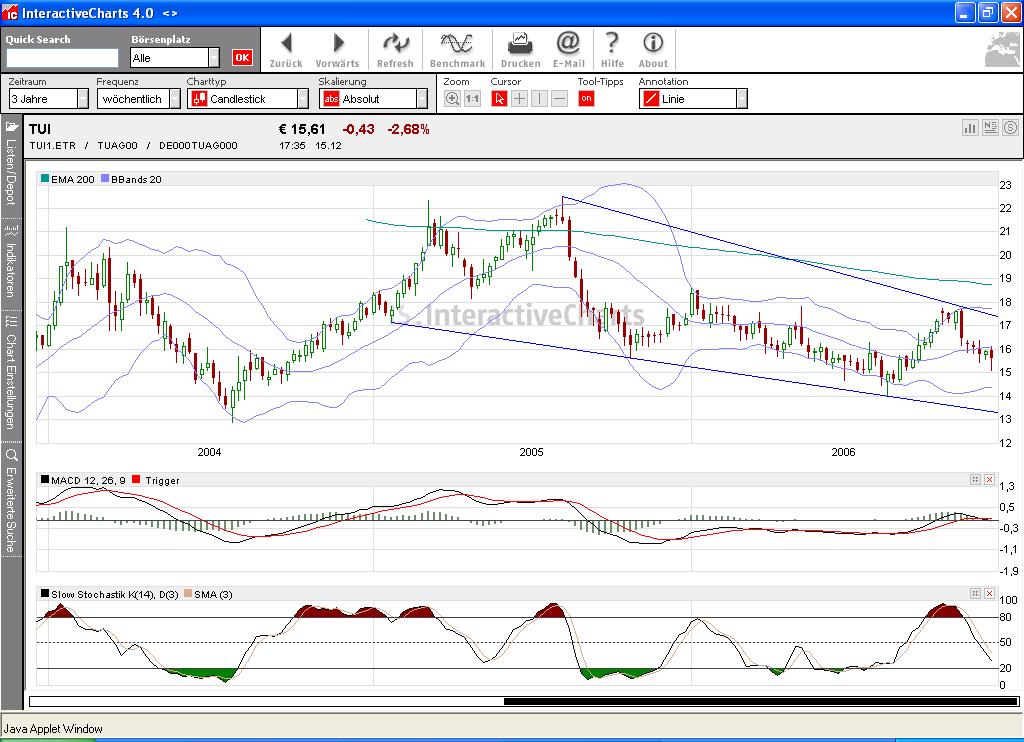Open the Drucken print function

coord(520,48)
